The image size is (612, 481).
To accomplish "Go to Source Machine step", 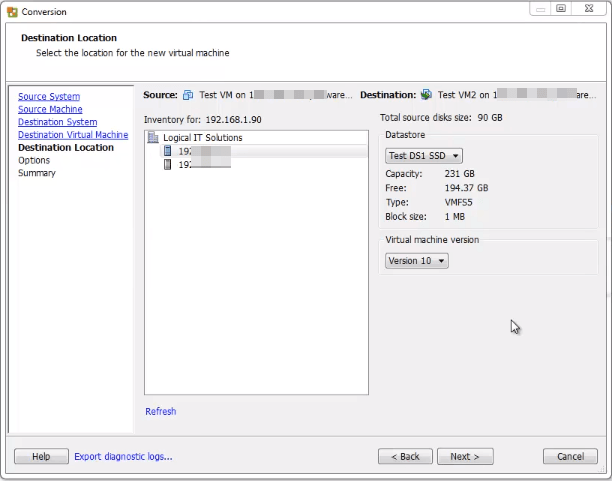I will (x=50, y=109).
